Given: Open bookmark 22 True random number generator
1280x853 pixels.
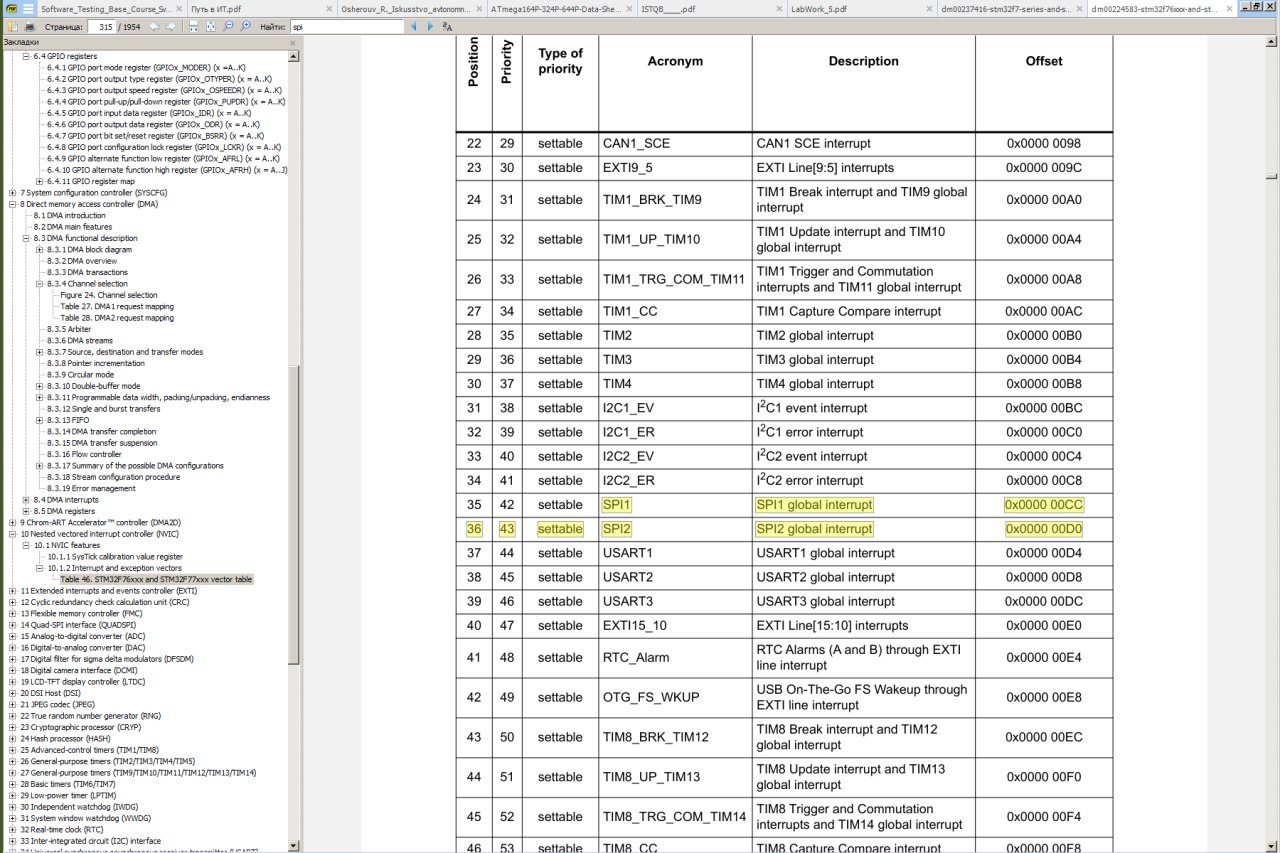Looking at the screenshot, I should point(90,716).
